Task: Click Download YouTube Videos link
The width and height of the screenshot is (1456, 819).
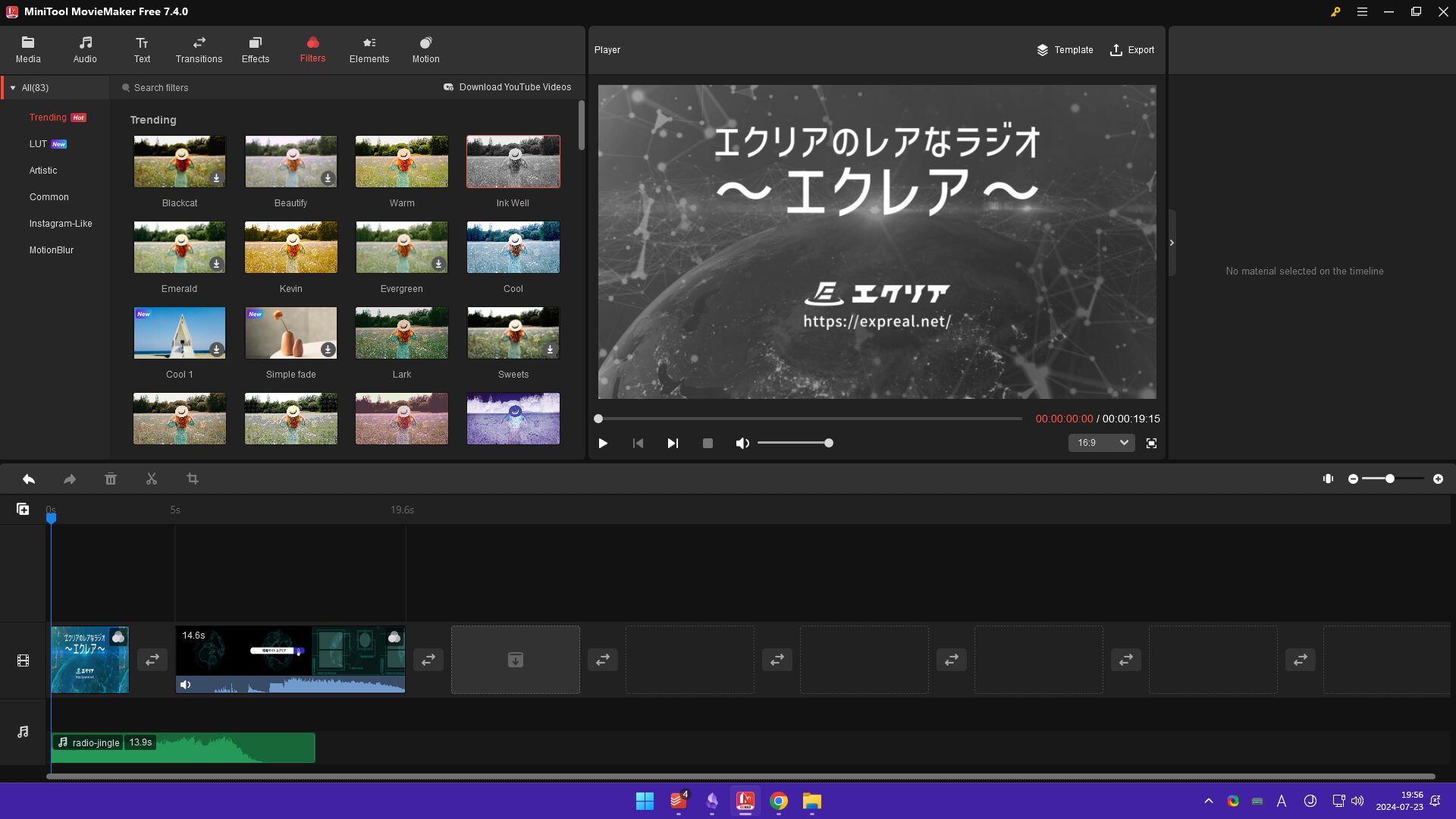Action: tap(507, 87)
